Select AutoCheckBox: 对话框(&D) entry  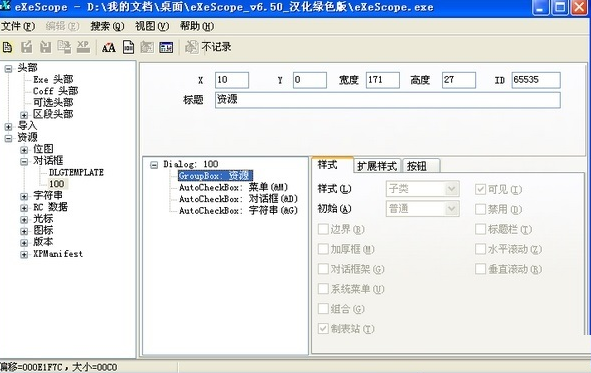tap(238, 199)
